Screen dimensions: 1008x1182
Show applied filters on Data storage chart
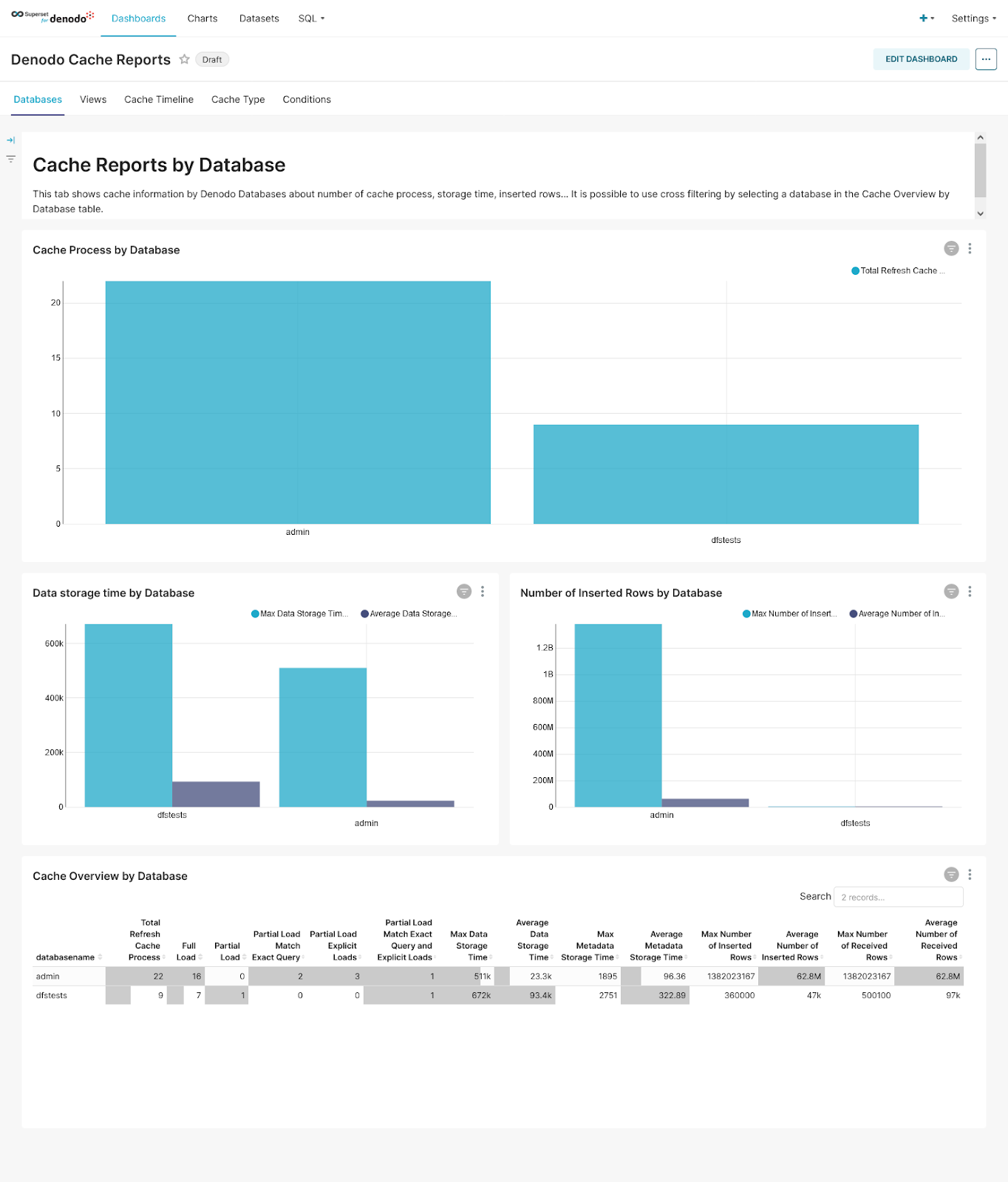coord(464,592)
